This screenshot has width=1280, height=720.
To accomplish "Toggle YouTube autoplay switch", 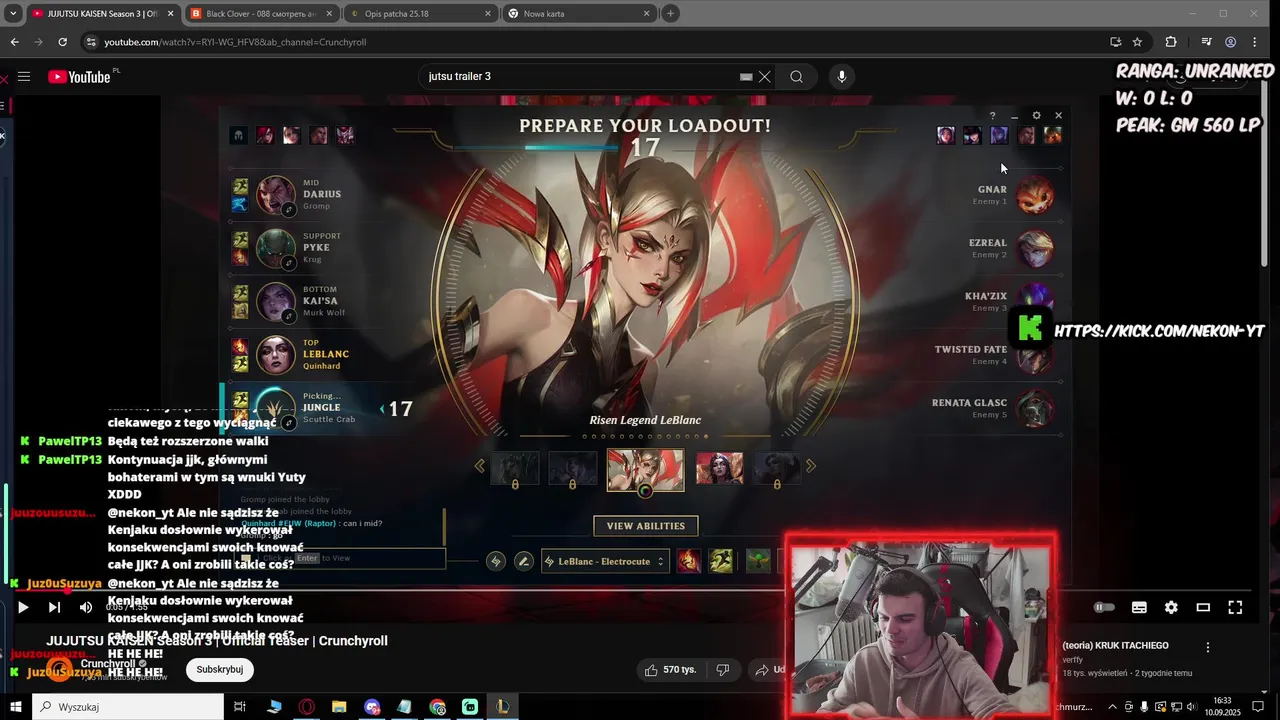I will [1104, 607].
